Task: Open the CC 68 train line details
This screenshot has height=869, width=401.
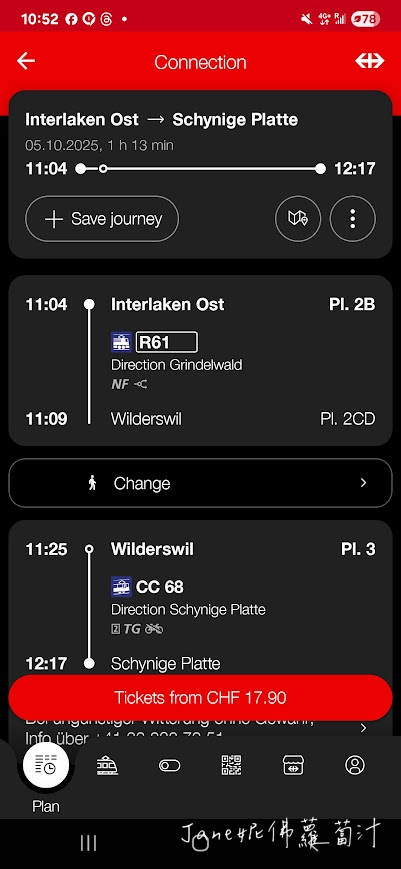Action: [160, 587]
